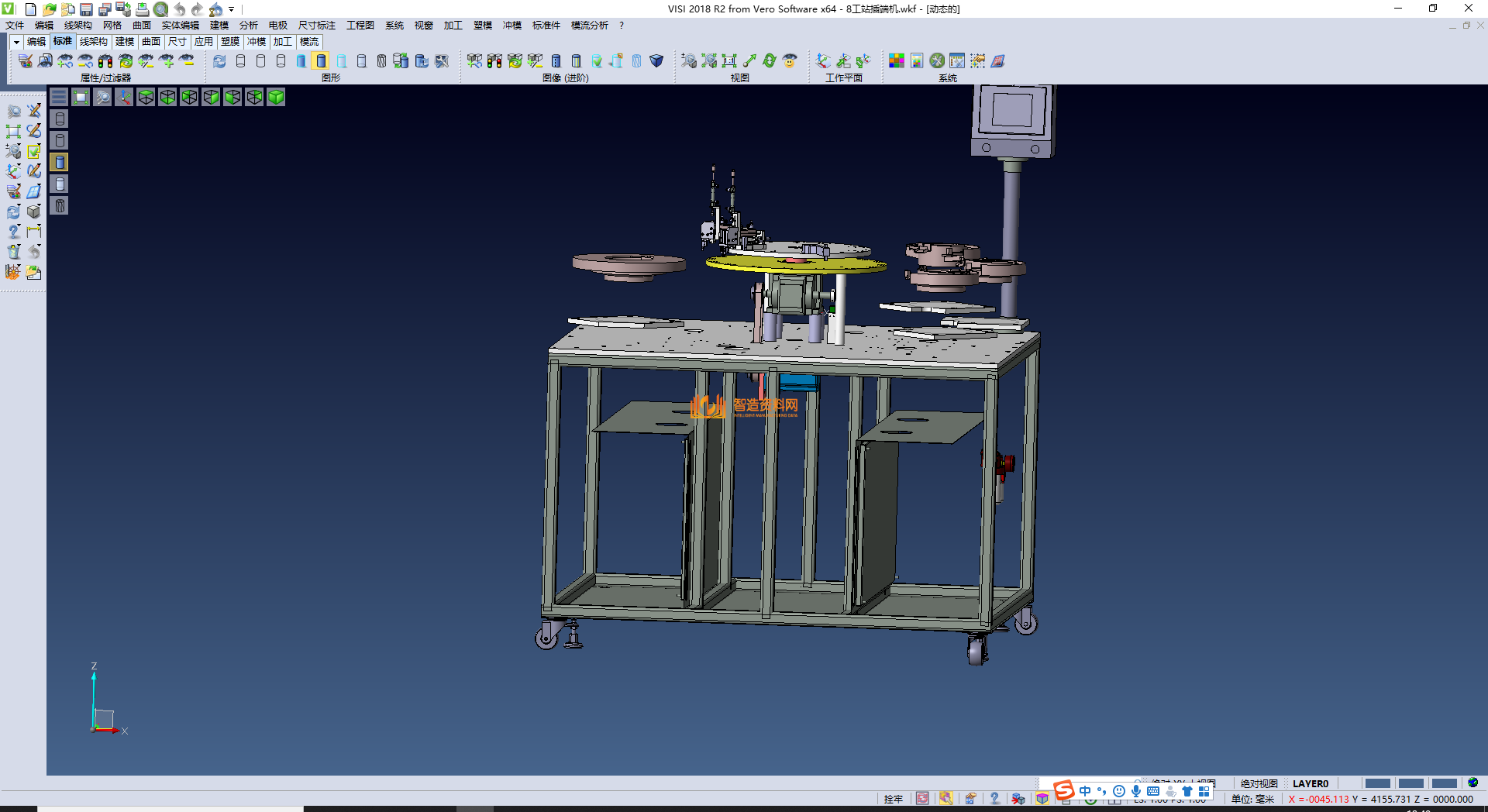Click the green refresh view icon
1488x812 pixels.
pos(769,60)
